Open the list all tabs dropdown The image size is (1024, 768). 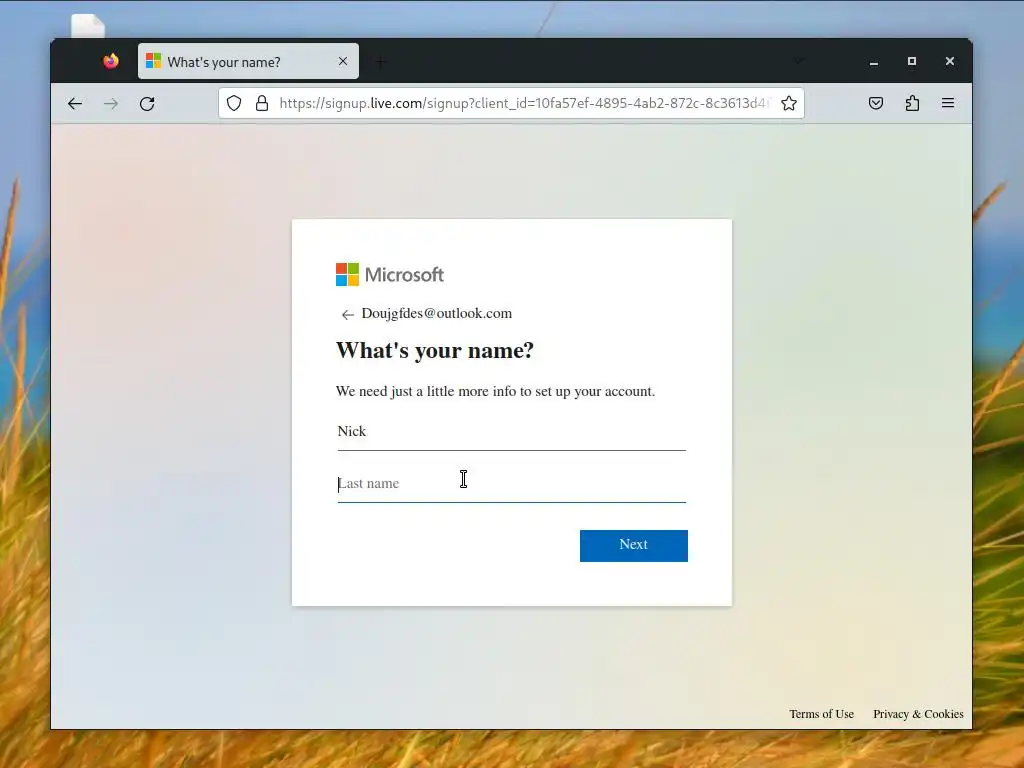pos(798,61)
